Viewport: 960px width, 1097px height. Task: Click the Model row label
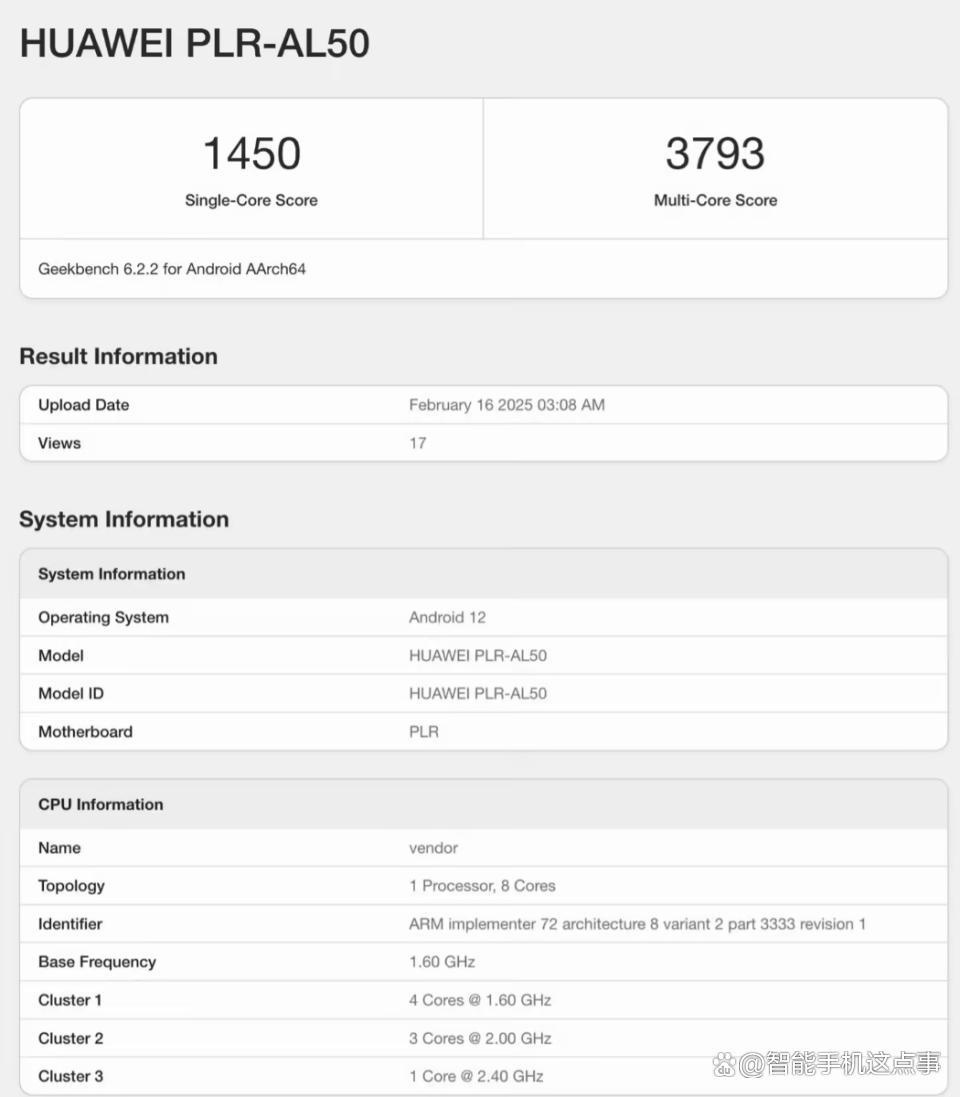[61, 656]
